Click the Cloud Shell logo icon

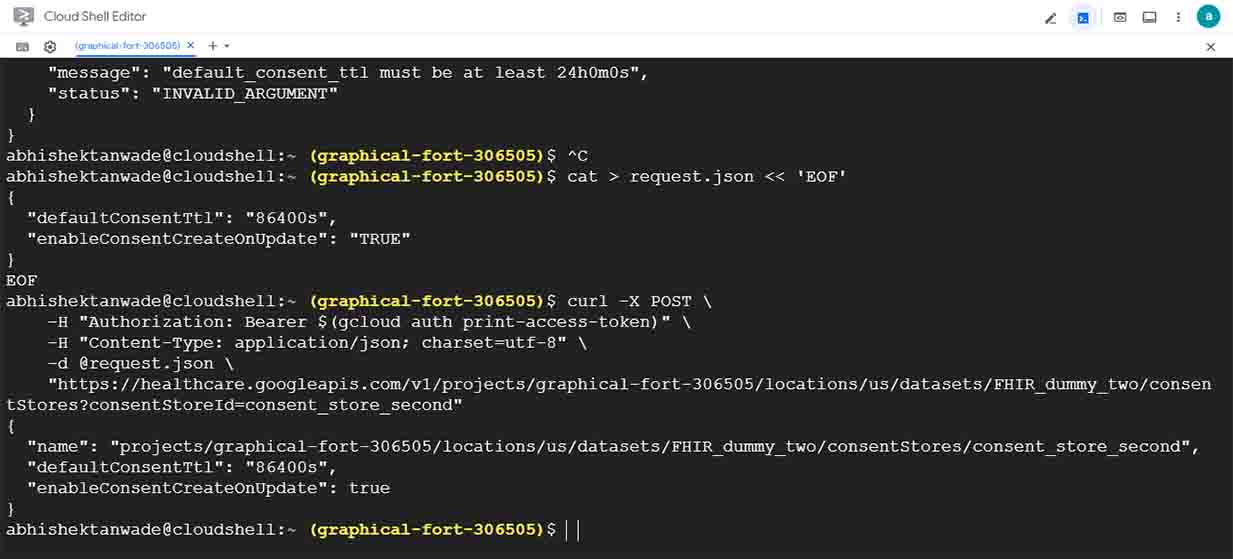point(23,17)
